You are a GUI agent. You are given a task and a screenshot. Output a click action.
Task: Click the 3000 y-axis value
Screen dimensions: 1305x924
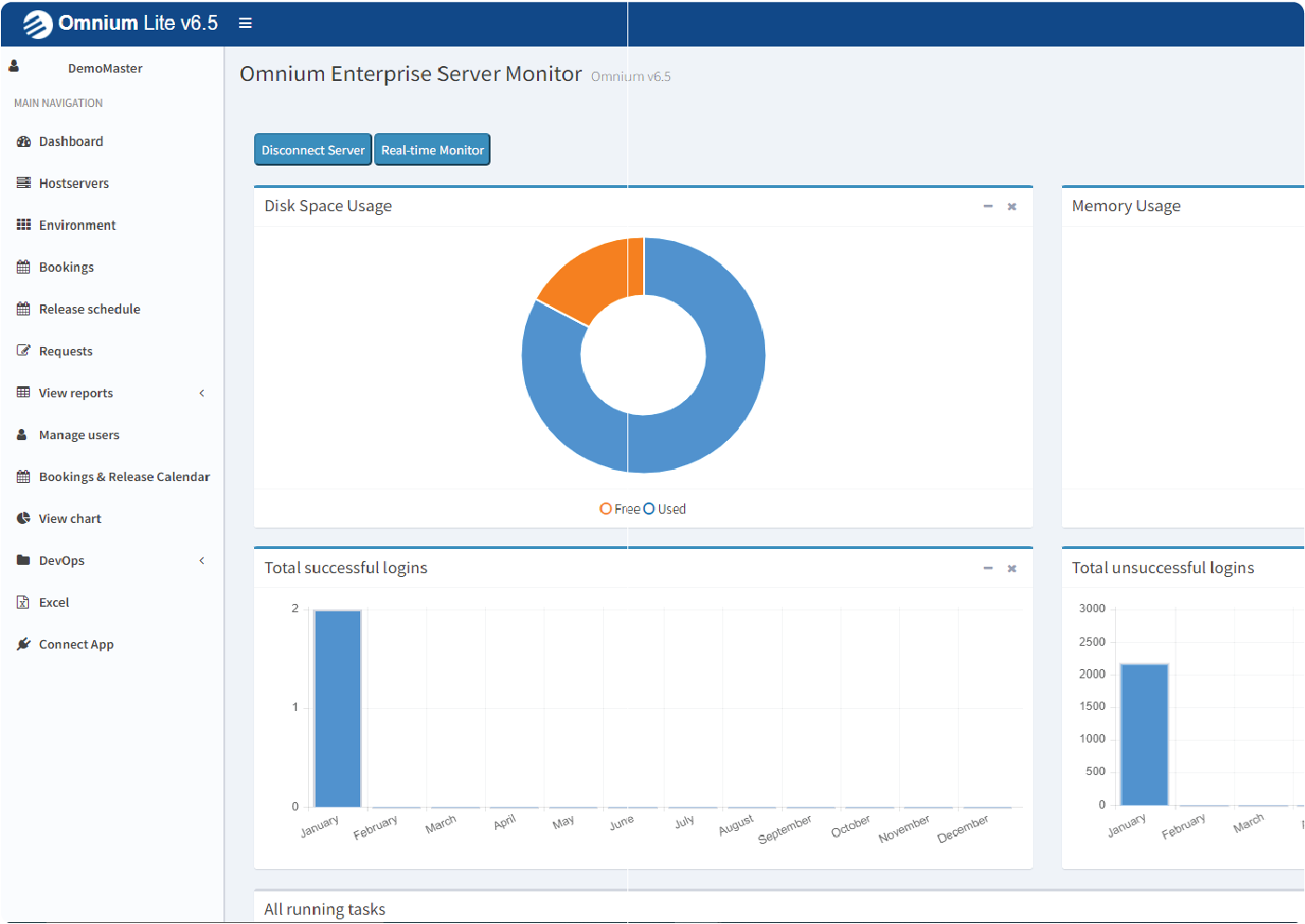click(1092, 609)
